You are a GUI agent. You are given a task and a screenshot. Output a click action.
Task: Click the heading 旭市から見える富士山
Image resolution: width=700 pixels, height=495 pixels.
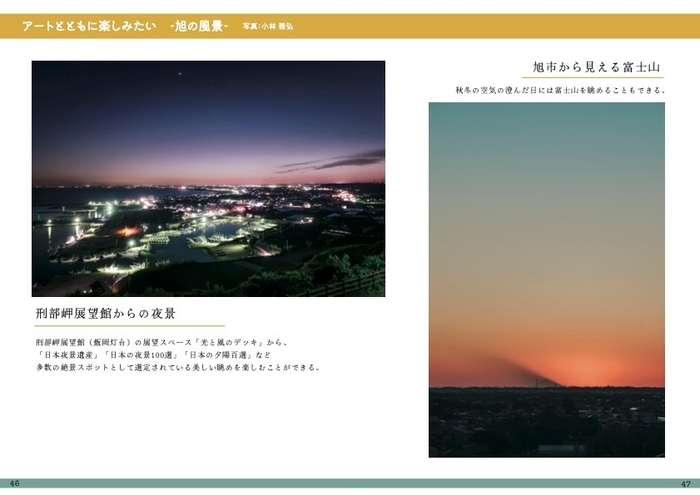tap(593, 67)
